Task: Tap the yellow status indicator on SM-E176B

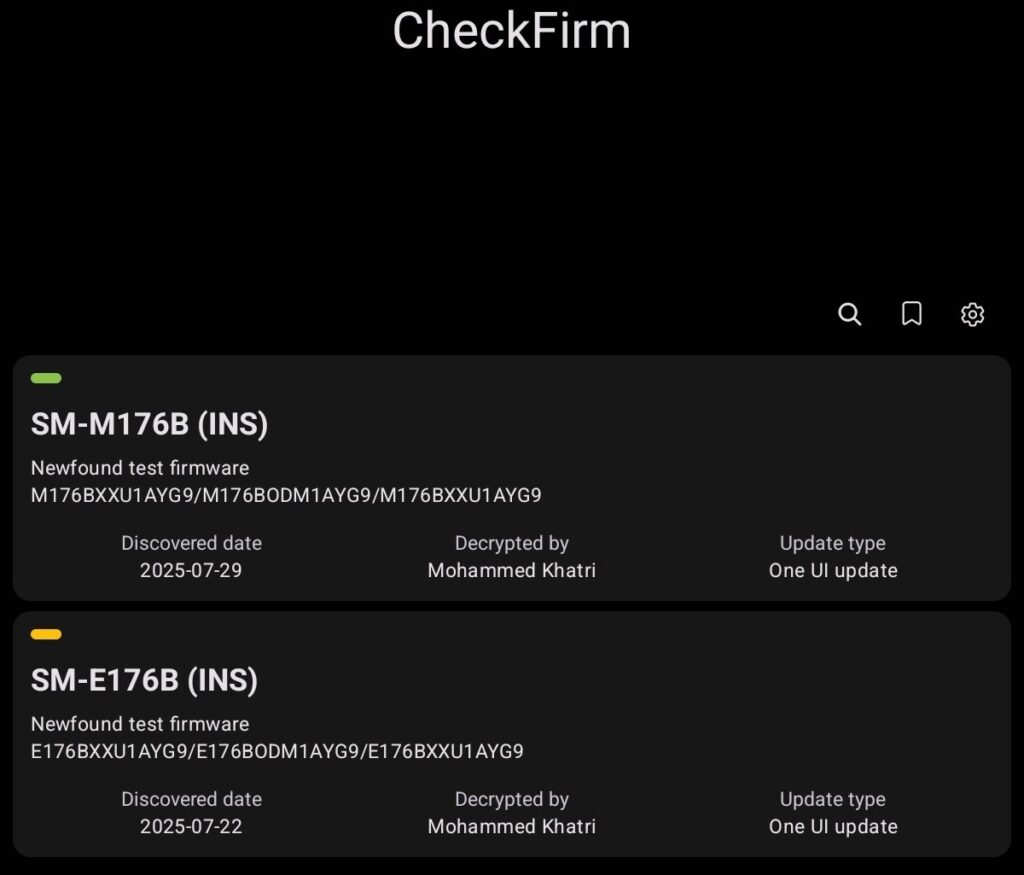Action: [x=46, y=634]
